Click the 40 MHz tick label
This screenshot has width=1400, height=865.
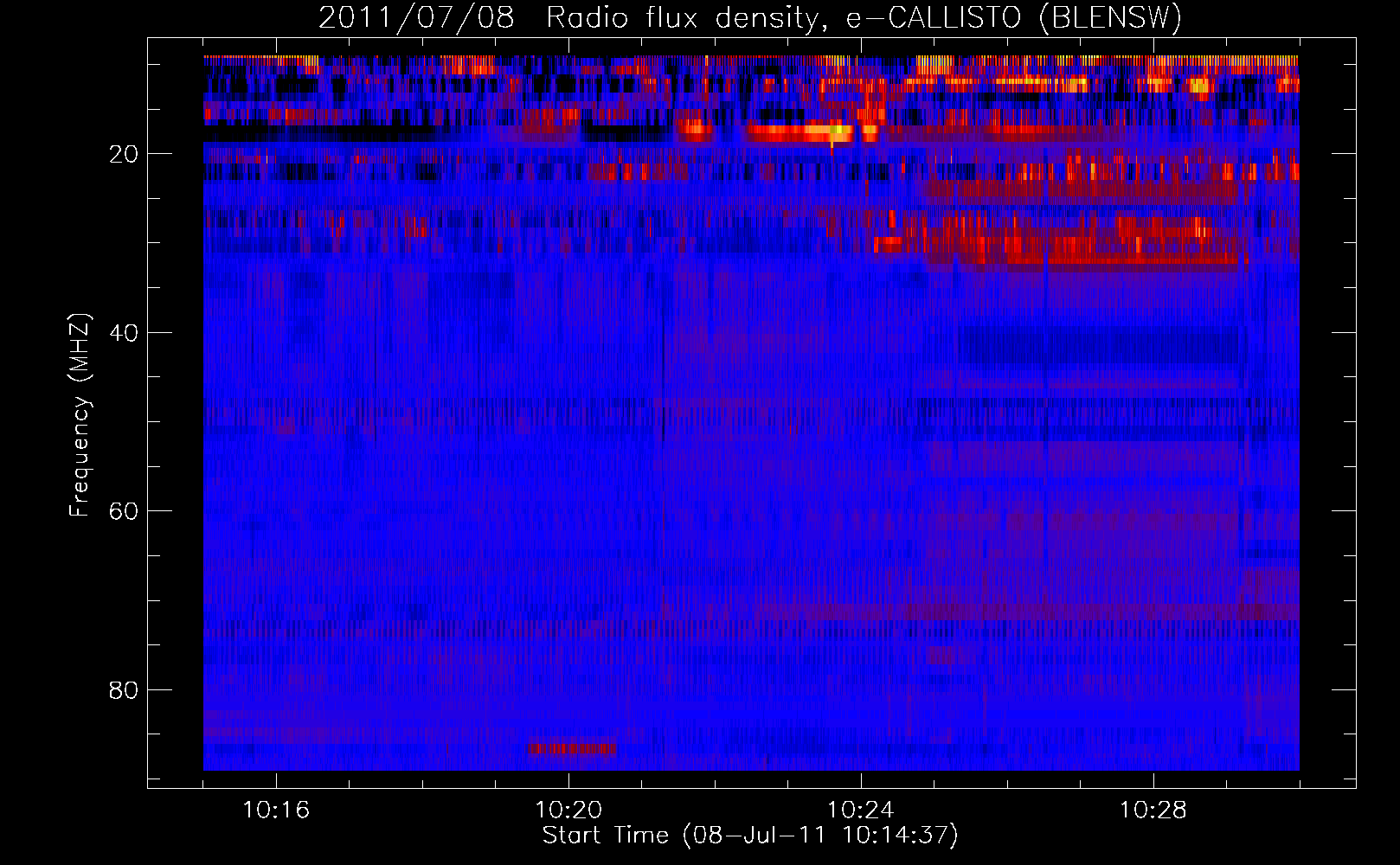[x=125, y=333]
